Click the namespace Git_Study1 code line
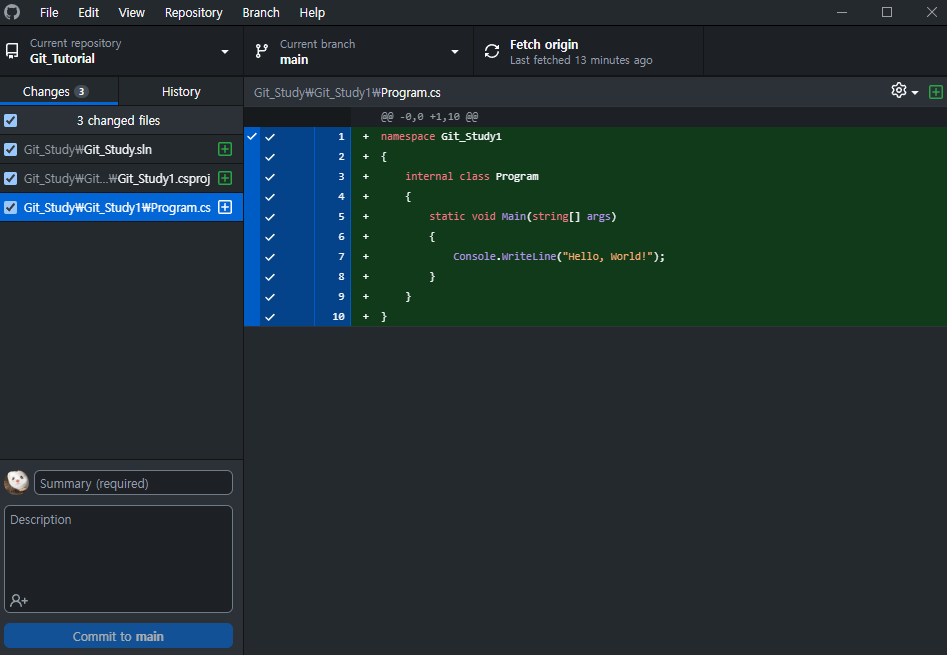 441,136
